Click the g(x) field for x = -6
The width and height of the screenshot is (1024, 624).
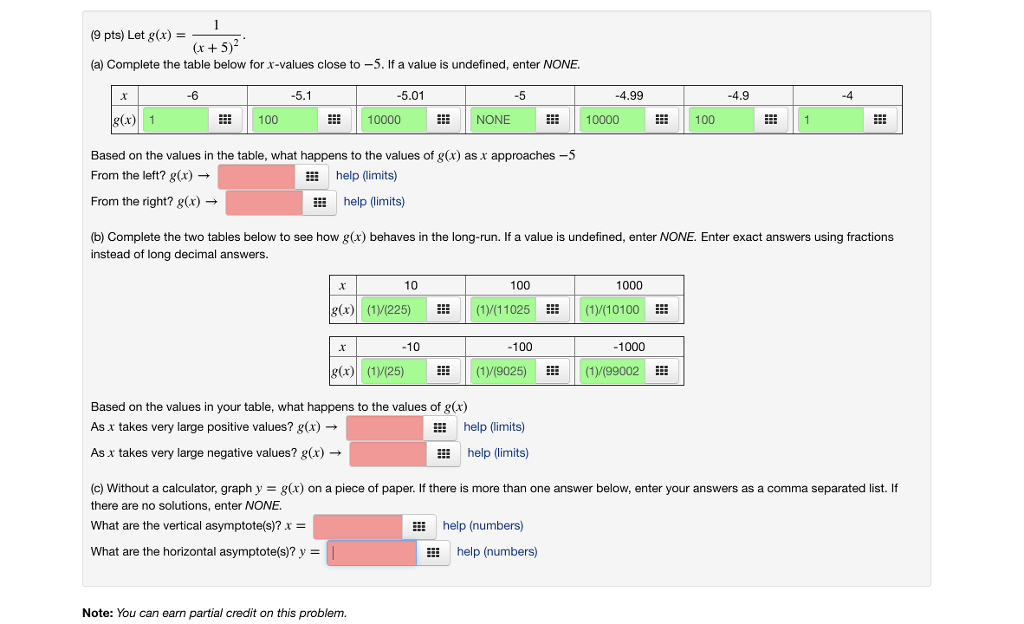click(176, 119)
